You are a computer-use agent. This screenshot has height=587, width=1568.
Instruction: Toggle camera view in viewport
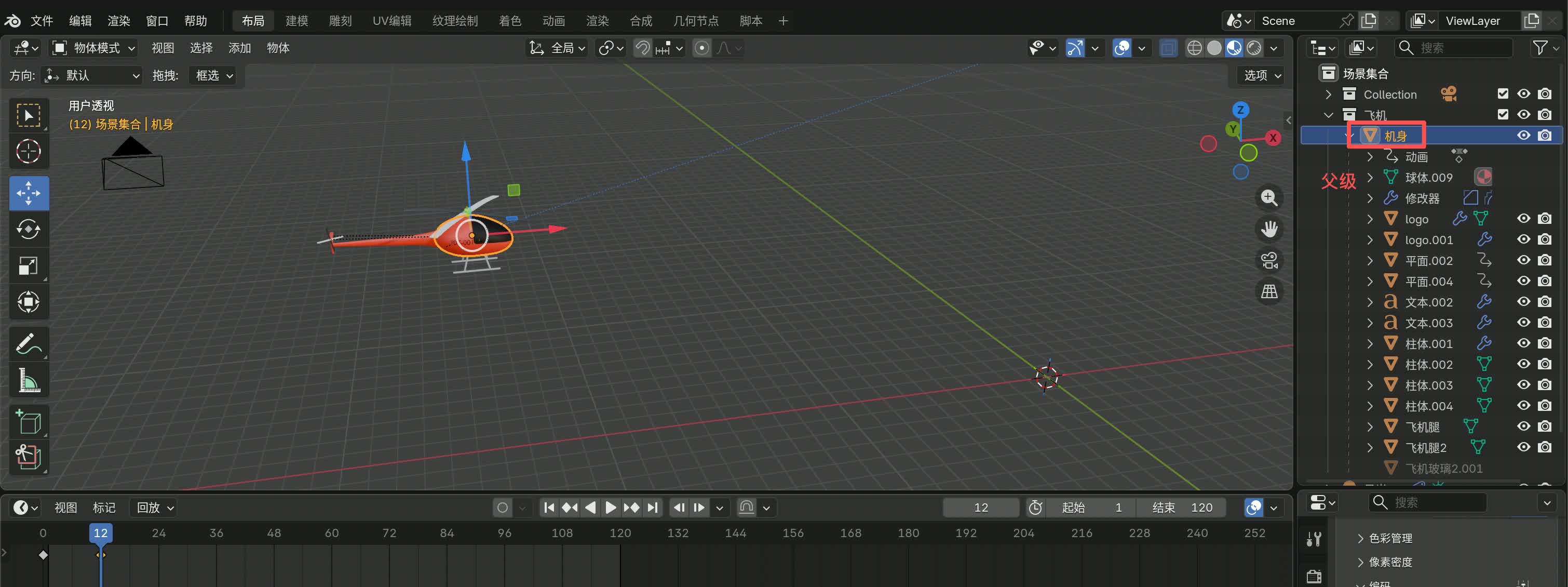tap(1269, 261)
